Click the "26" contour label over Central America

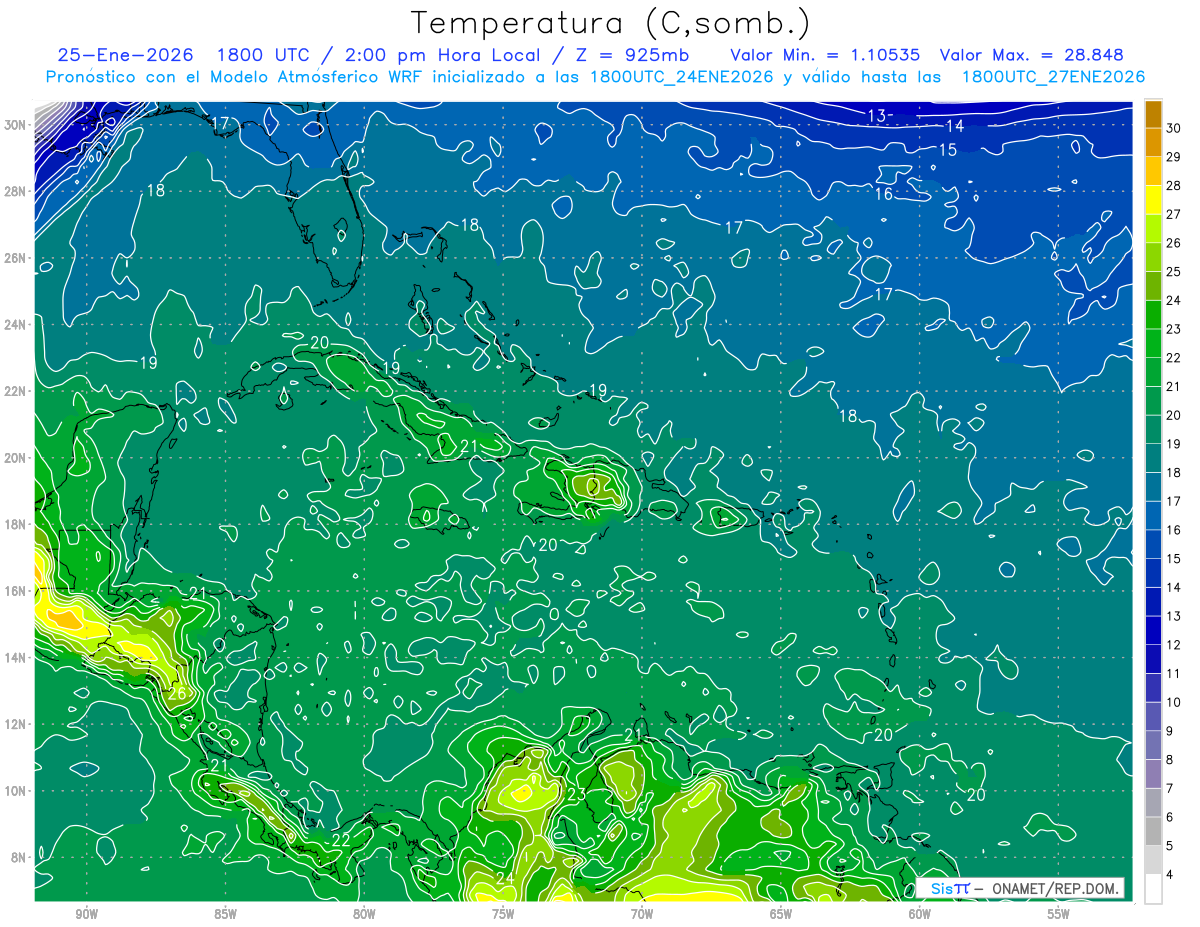(177, 694)
